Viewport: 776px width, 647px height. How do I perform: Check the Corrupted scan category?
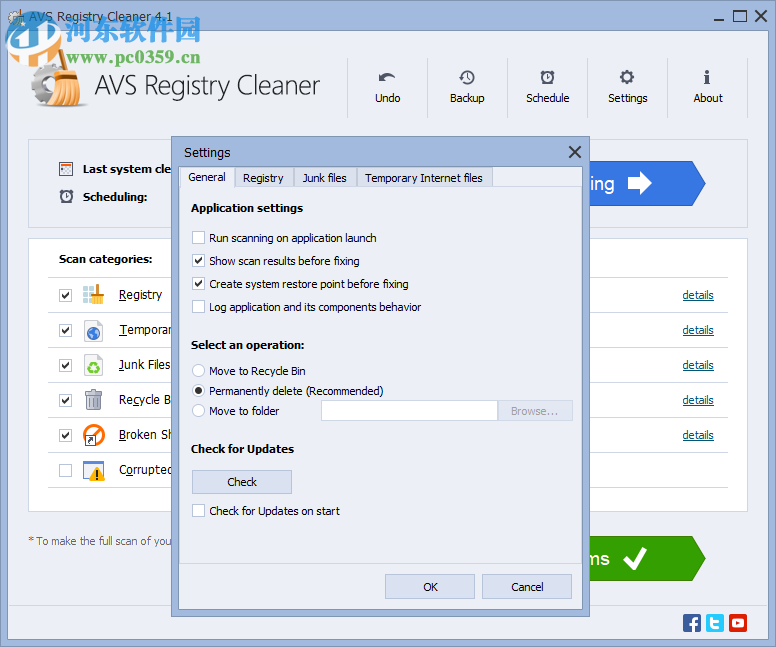pyautogui.click(x=65, y=470)
